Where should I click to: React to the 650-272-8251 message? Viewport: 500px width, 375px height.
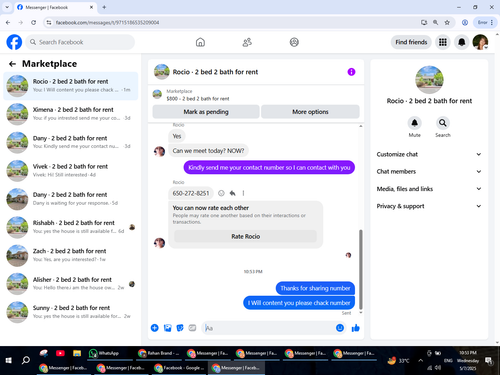[x=221, y=193]
